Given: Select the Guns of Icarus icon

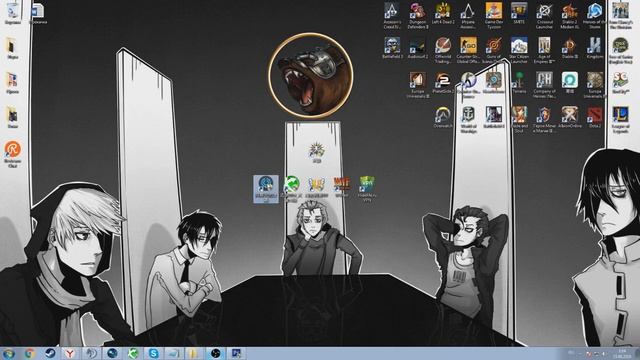Looking at the screenshot, I should [x=493, y=50].
